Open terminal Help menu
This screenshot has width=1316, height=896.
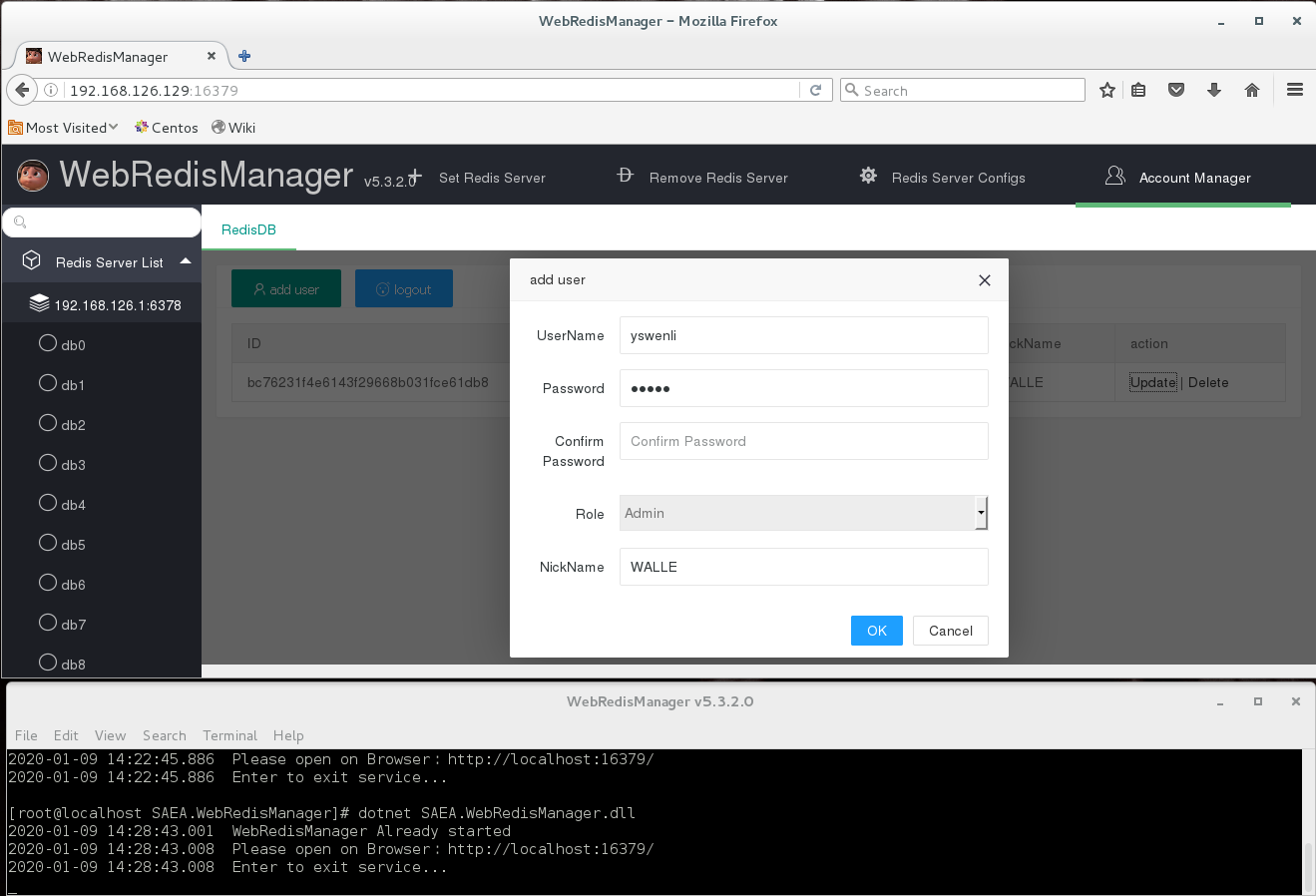pyautogui.click(x=288, y=735)
